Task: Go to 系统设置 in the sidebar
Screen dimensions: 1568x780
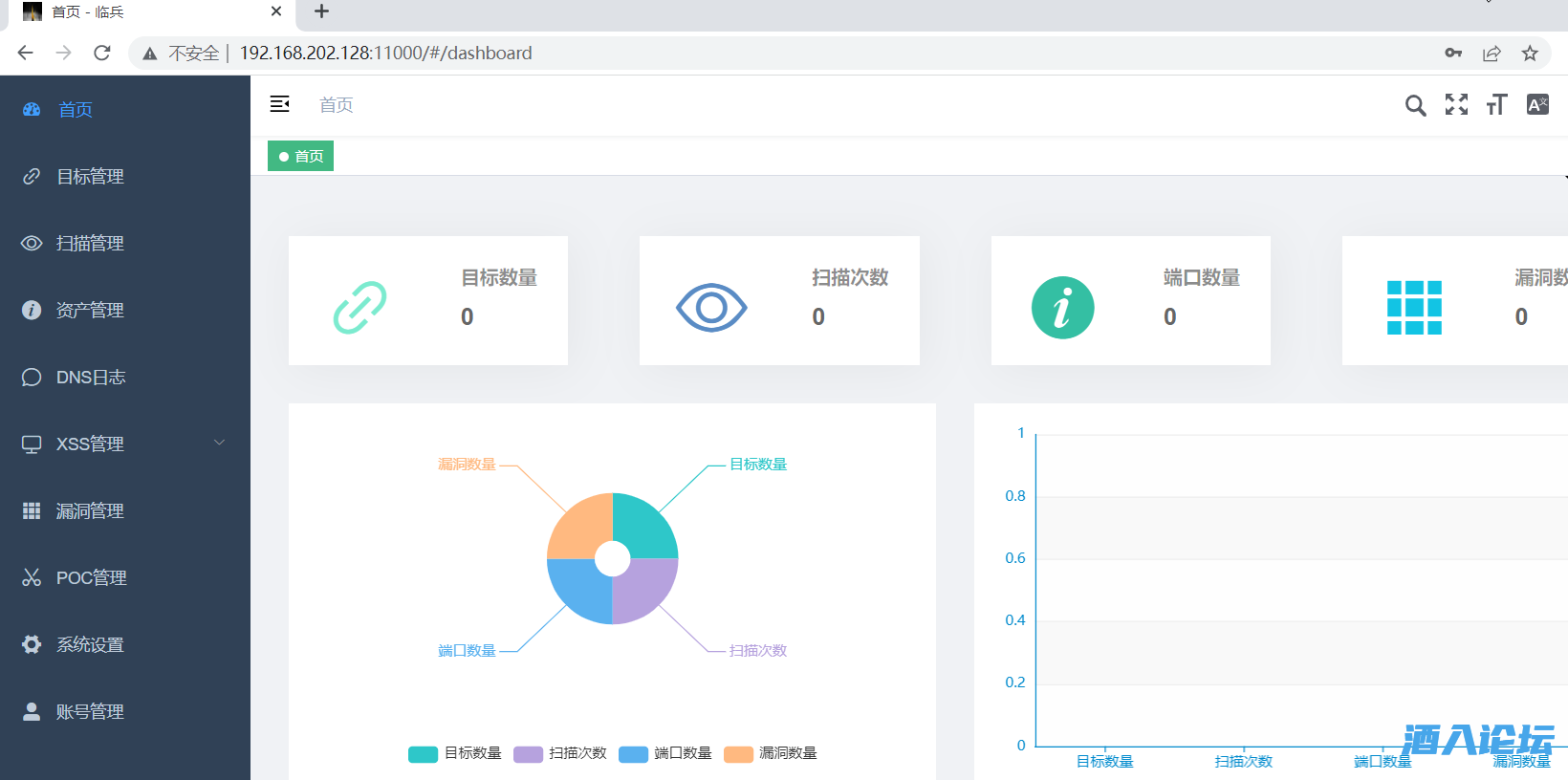Action: (x=90, y=645)
